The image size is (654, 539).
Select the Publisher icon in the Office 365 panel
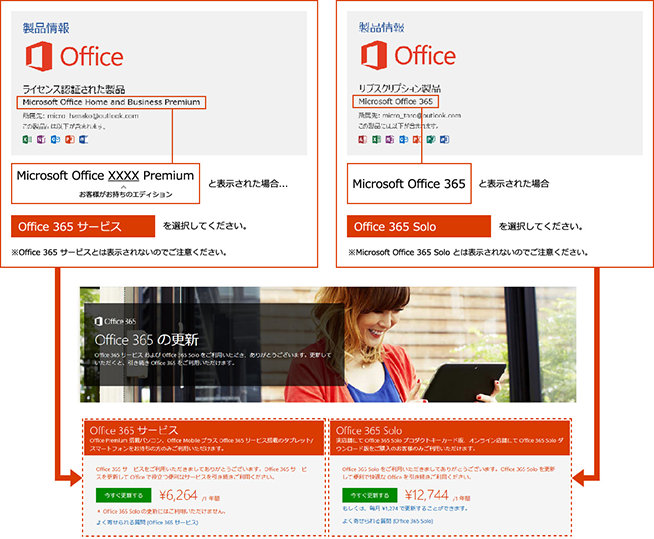tap(432, 140)
